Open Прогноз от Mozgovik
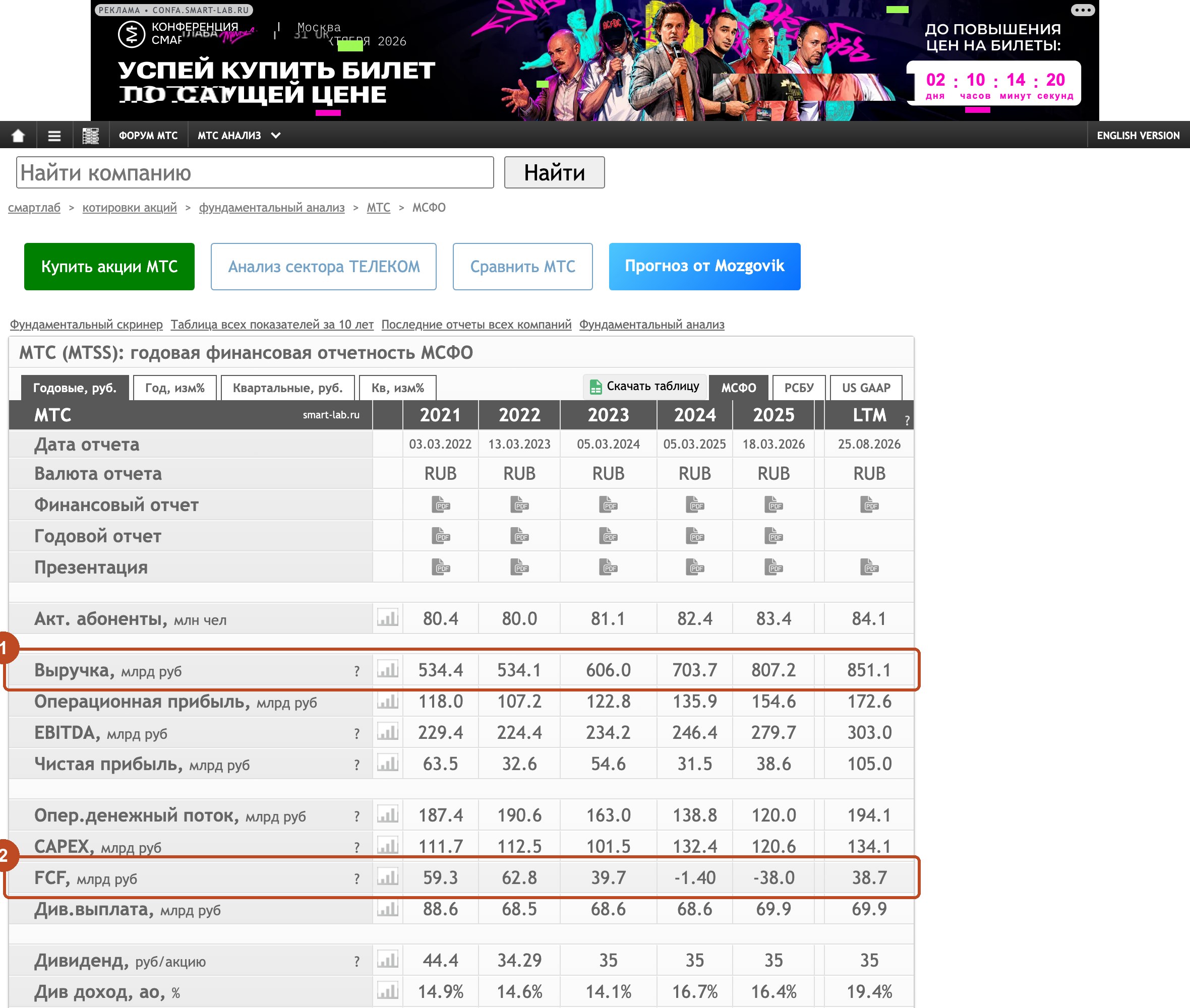Image resolution: width=1190 pixels, height=1008 pixels. (x=705, y=267)
